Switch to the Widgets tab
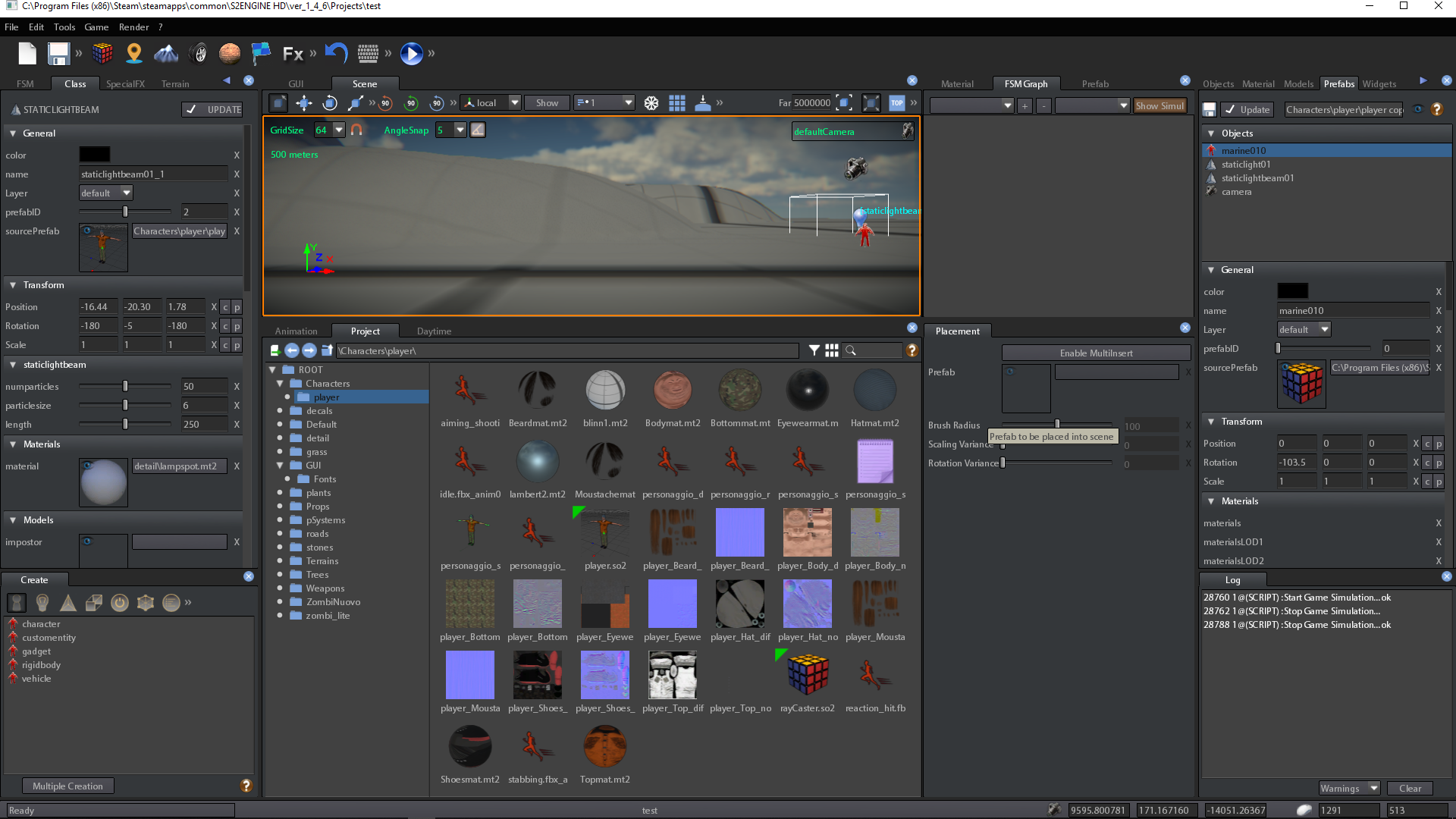Image resolution: width=1456 pixels, height=819 pixels. coord(1379,84)
